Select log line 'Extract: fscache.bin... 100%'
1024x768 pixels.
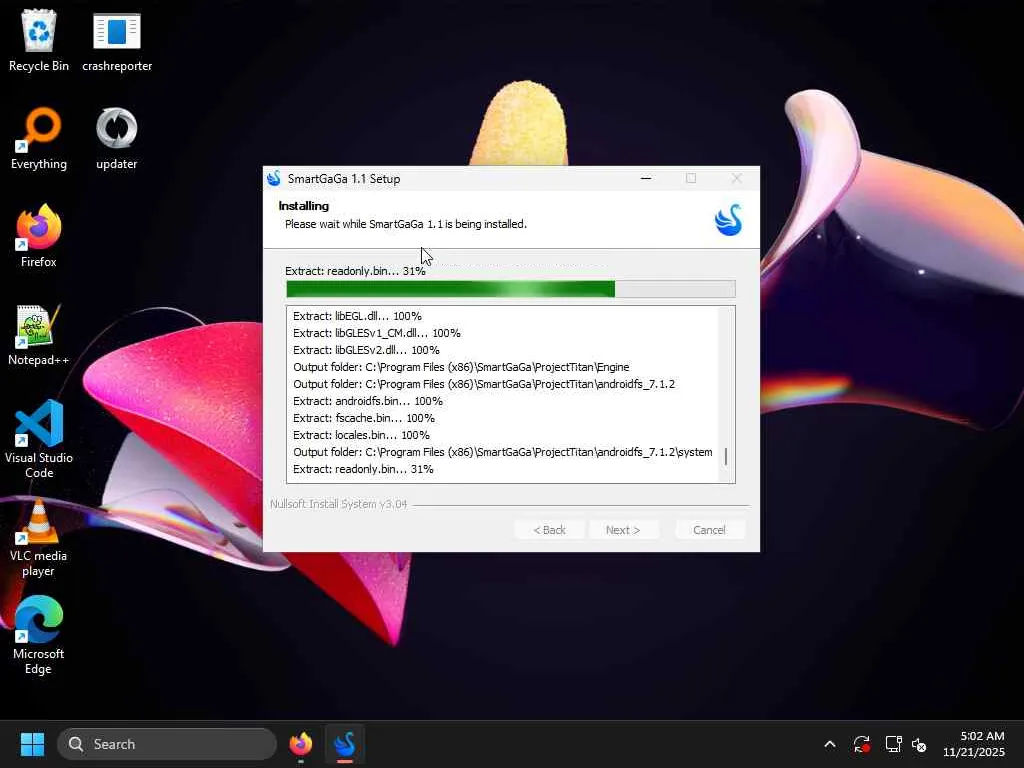[364, 418]
